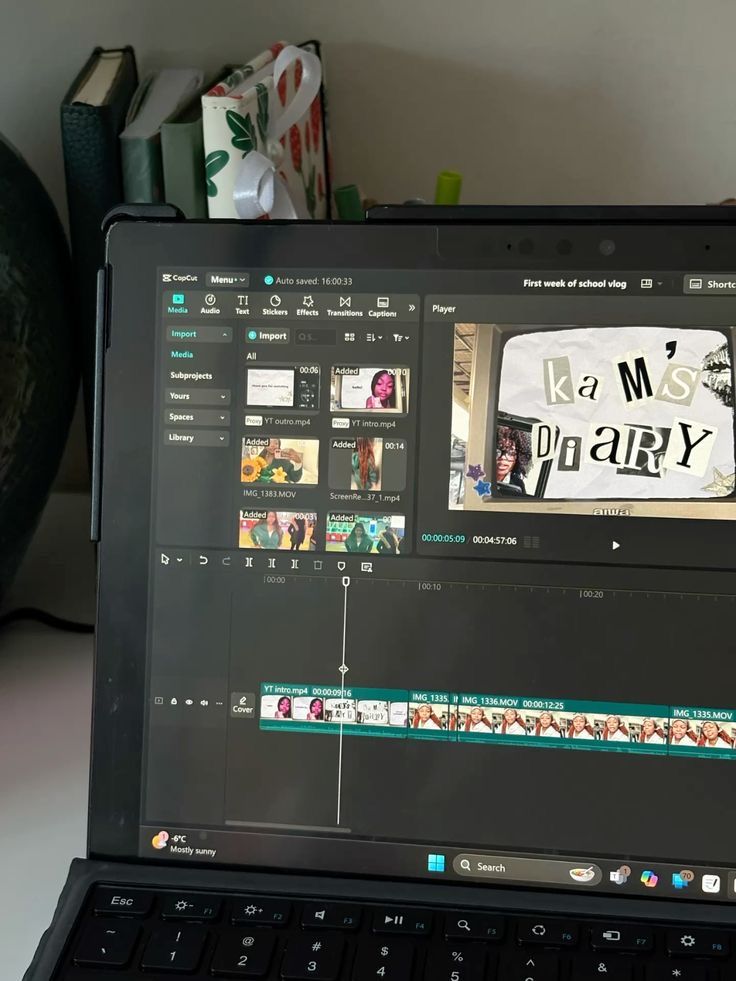
Task: Open the Captions panel
Action: [x=382, y=307]
